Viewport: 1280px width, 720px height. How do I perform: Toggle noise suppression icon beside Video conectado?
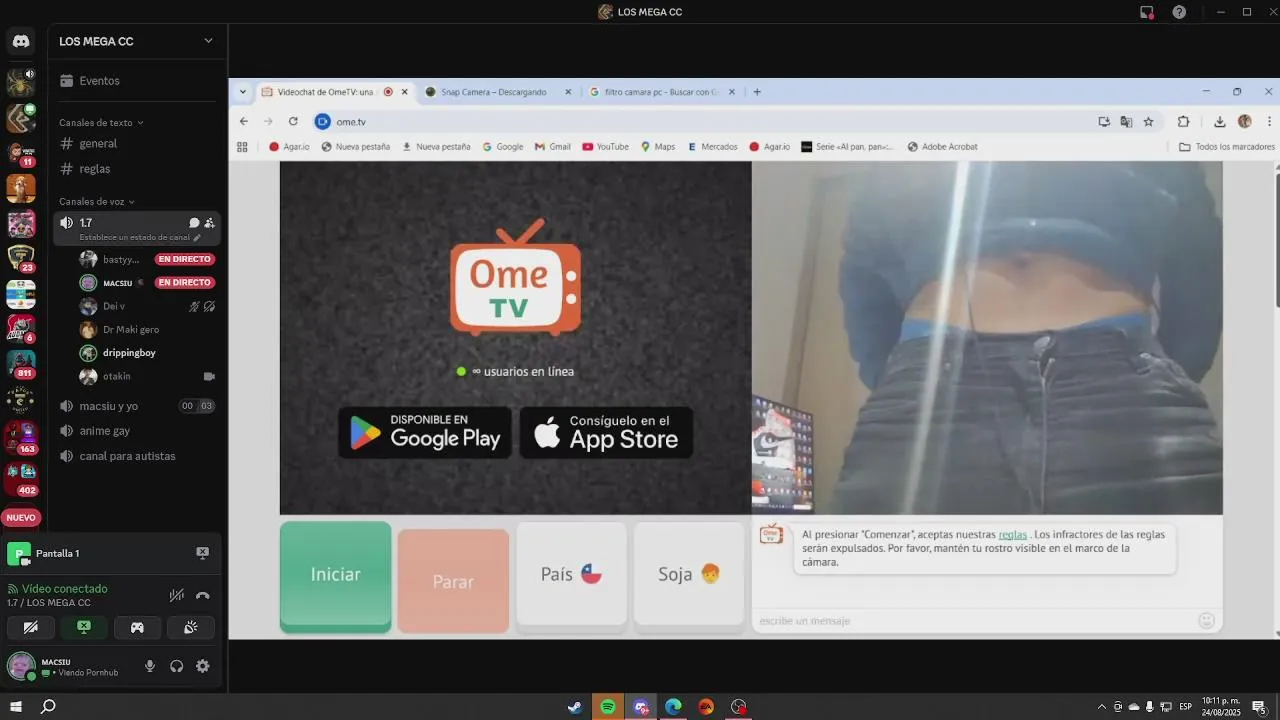176,595
